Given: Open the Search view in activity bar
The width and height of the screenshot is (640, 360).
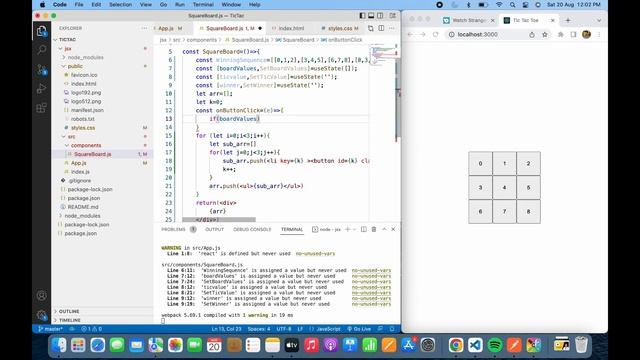Looking at the screenshot, I should 41,50.
